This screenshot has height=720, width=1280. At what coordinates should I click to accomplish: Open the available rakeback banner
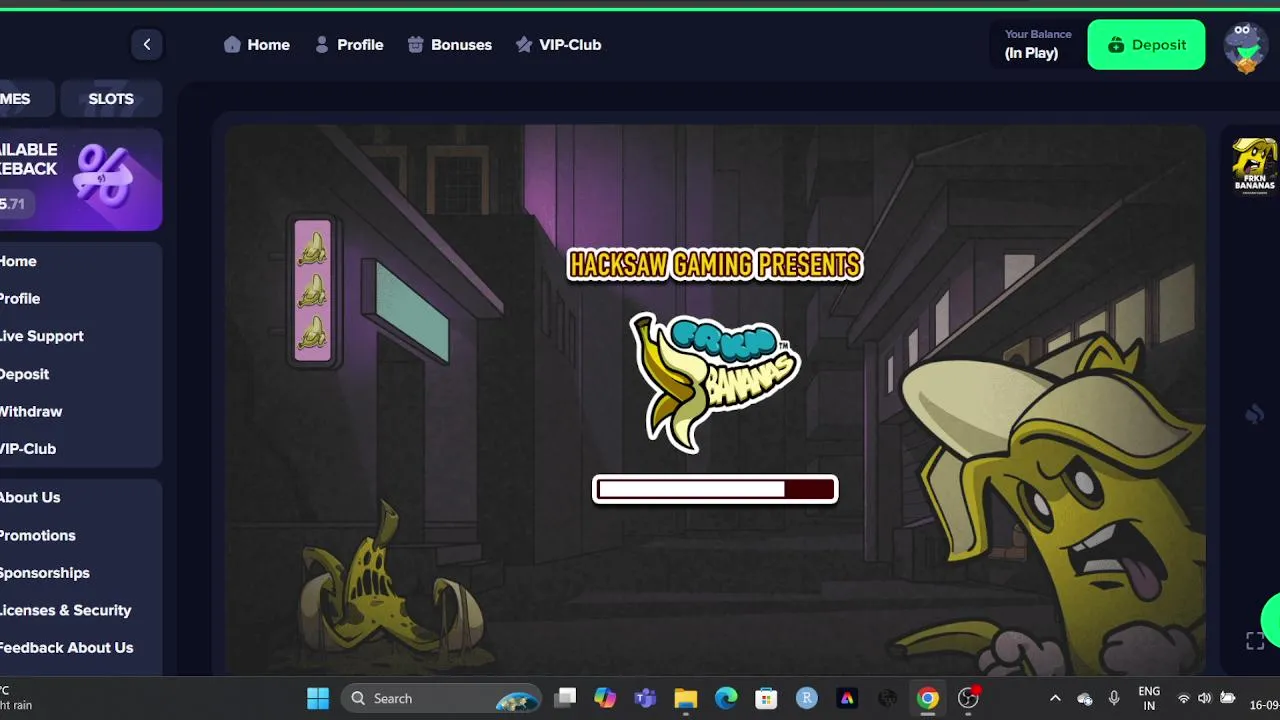80,180
